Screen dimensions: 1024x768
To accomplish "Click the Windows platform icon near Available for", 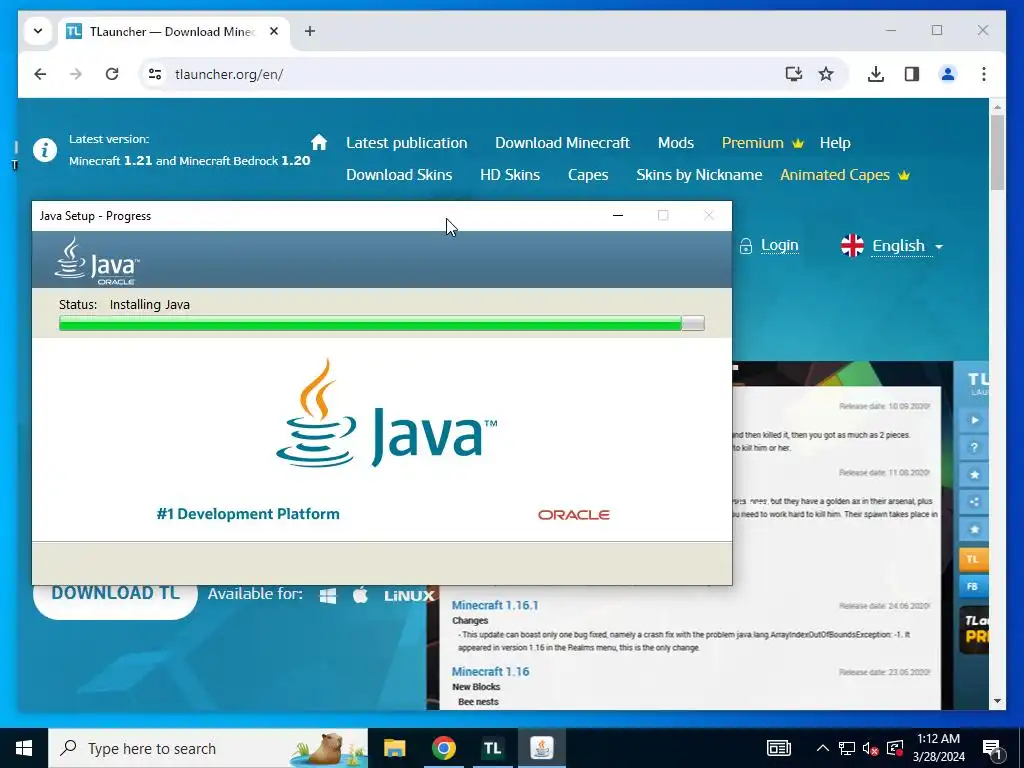I will [x=328, y=595].
